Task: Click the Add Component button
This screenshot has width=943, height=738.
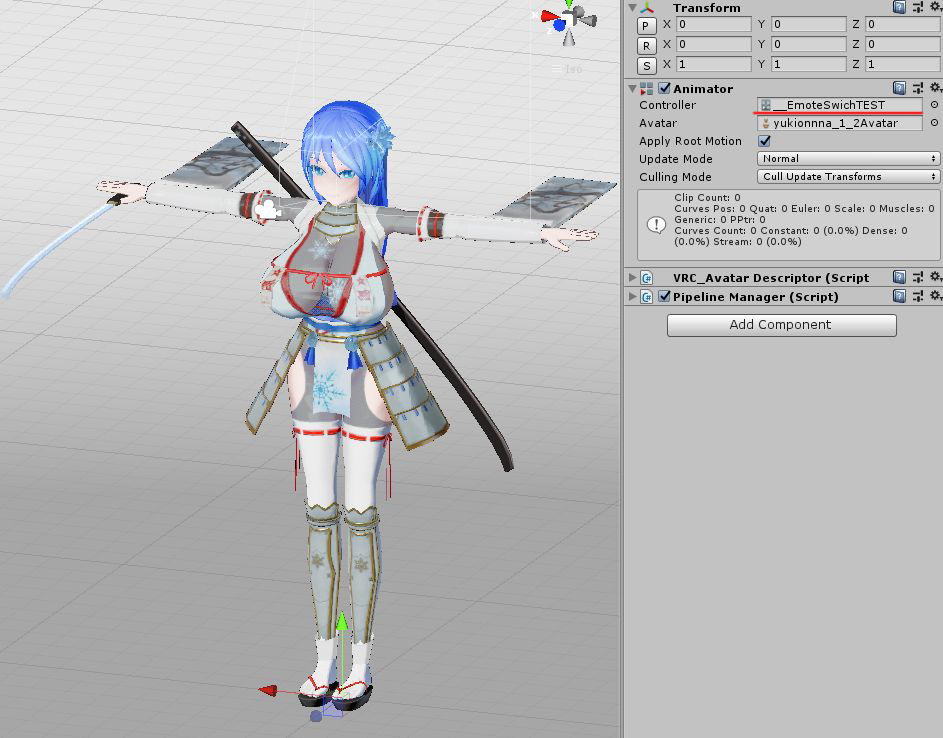Action: [x=781, y=325]
